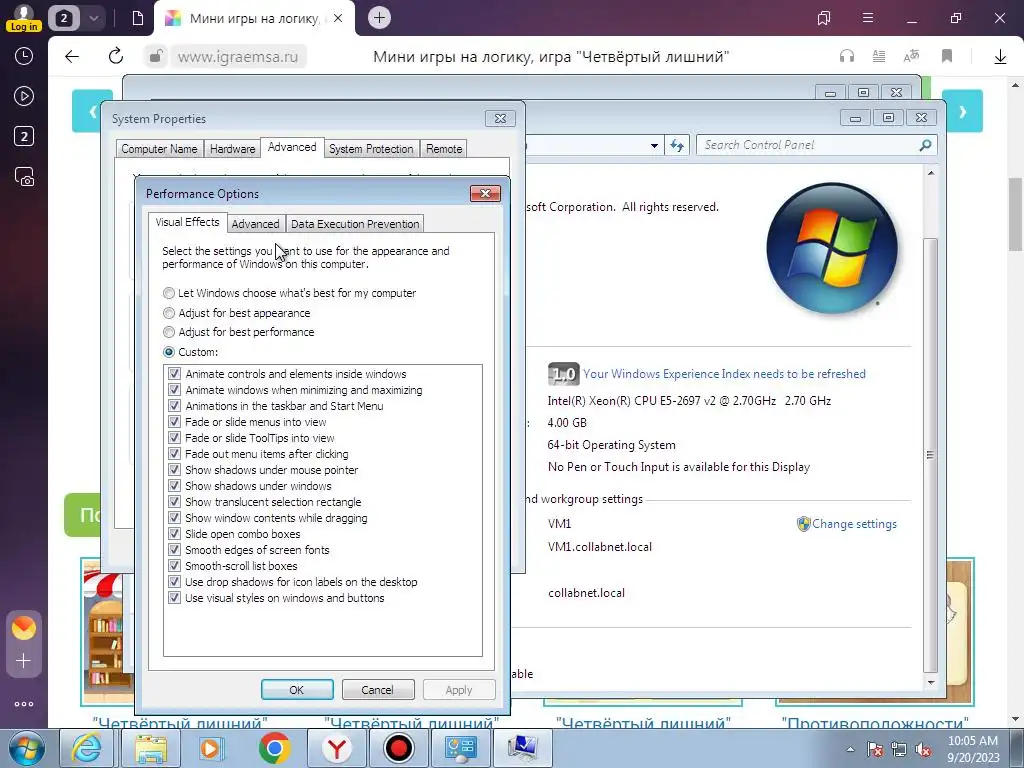Open the downloads arrow icon
Image resolution: width=1024 pixels, height=768 pixels.
[x=1000, y=57]
